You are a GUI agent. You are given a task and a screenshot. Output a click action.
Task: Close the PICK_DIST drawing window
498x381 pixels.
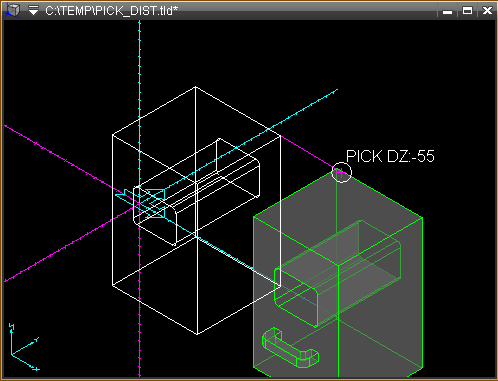pyautogui.click(x=487, y=11)
